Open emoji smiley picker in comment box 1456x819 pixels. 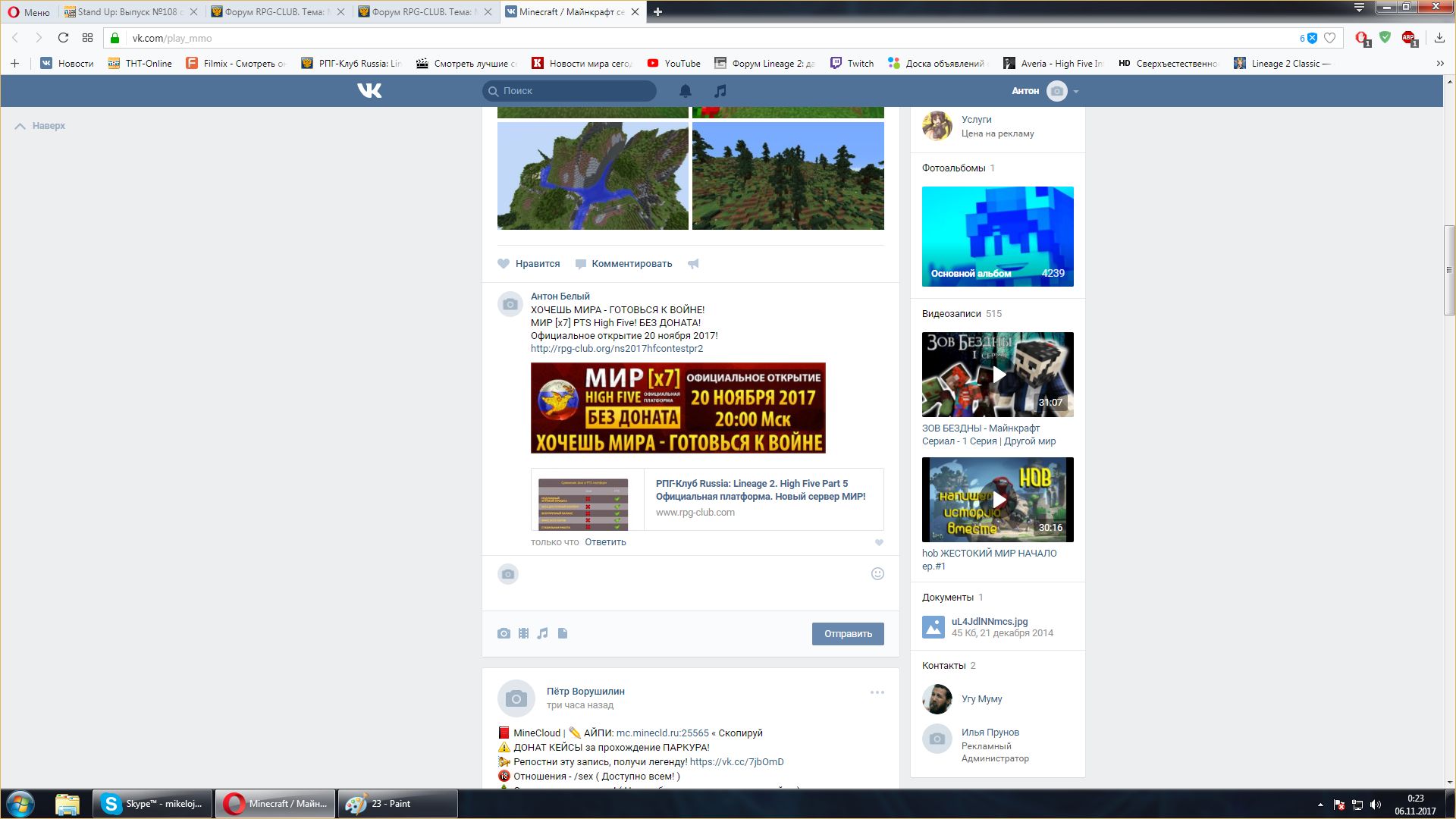pyautogui.click(x=877, y=574)
